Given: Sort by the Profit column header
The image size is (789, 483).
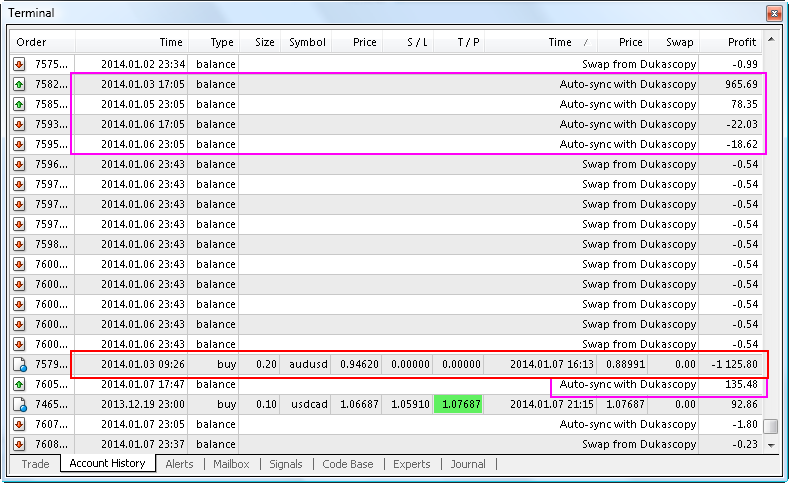Looking at the screenshot, I should tap(731, 42).
